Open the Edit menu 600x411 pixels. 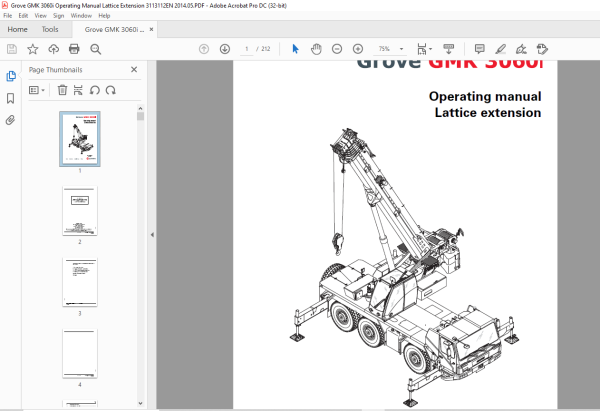[x=23, y=16]
